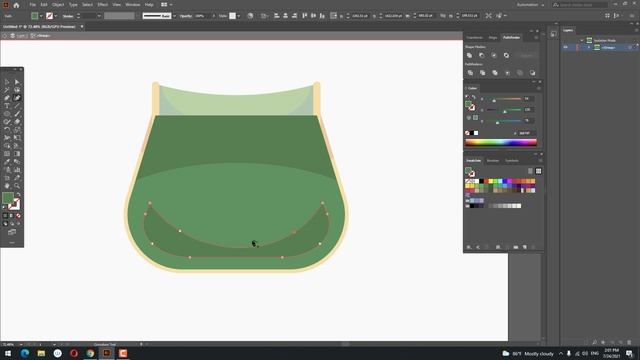This screenshot has width=640, height=360.
Task: Select the Line Segment tool
Action: pyautogui.click(x=17, y=106)
